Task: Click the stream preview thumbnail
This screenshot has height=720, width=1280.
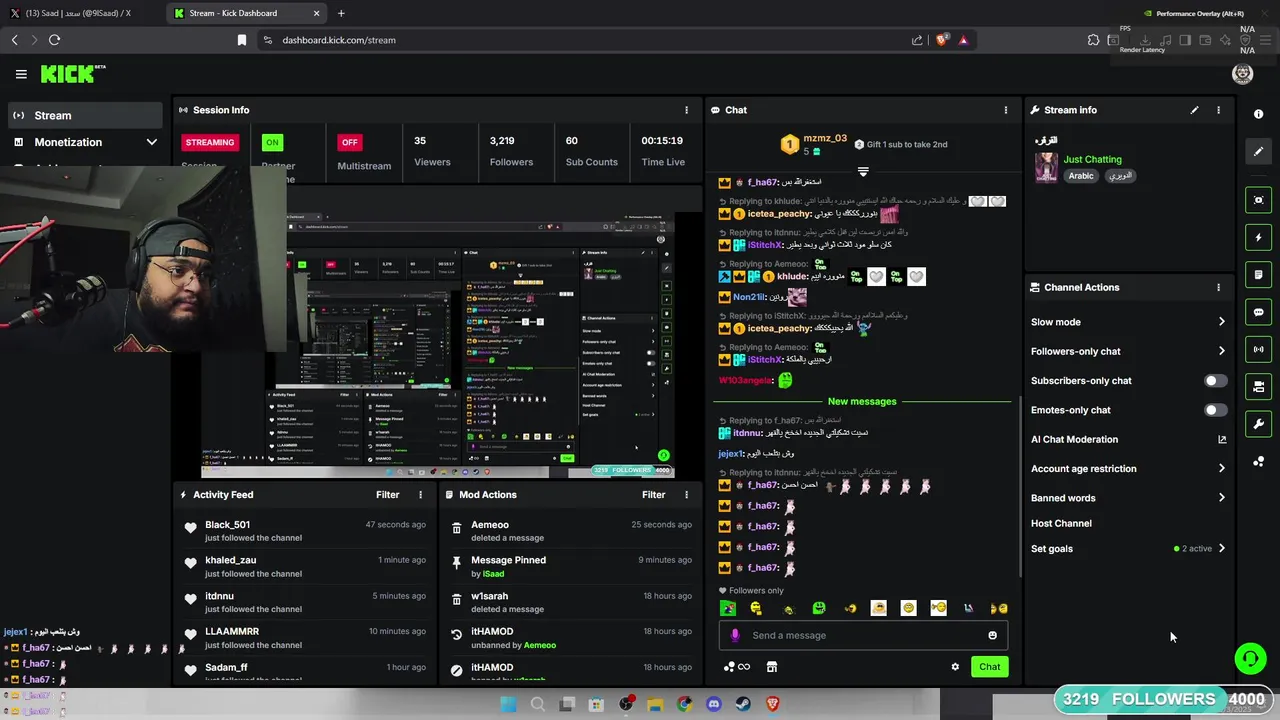Action: [x=438, y=345]
